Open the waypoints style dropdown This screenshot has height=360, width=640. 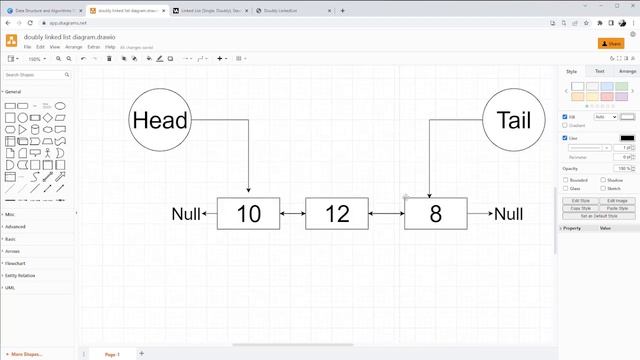pos(202,59)
